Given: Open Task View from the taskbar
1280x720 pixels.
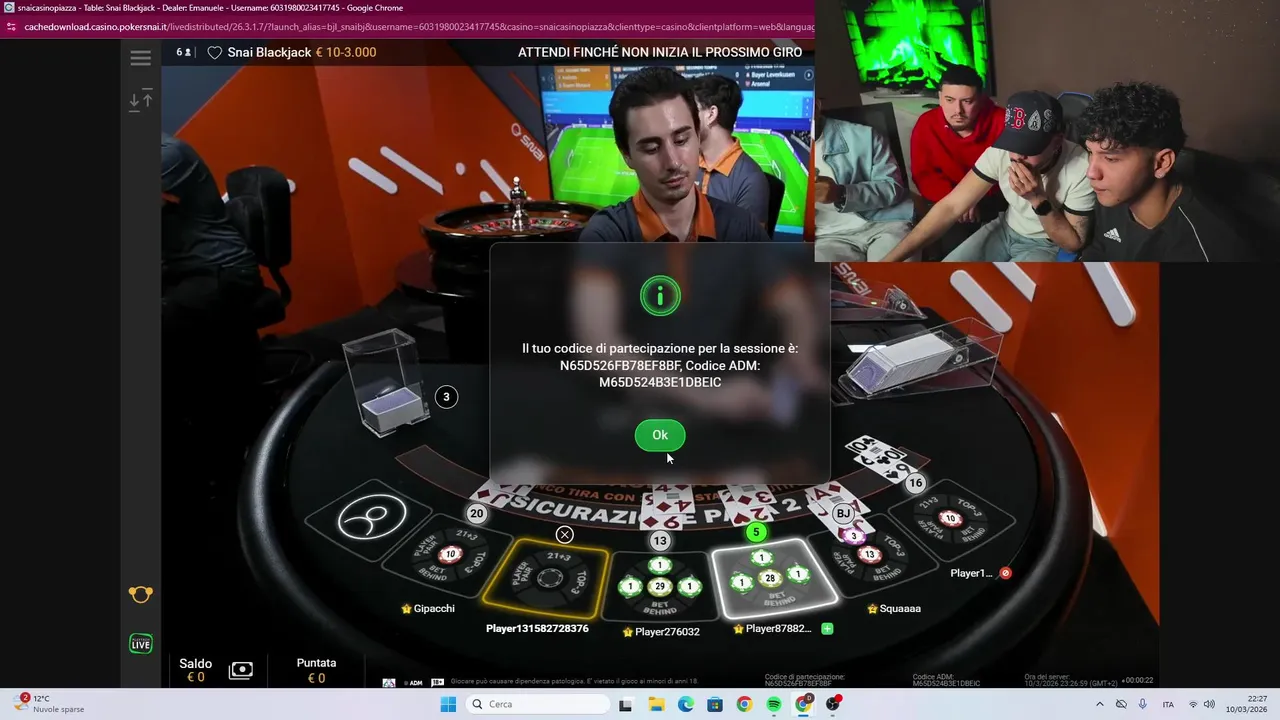Looking at the screenshot, I should (x=625, y=704).
